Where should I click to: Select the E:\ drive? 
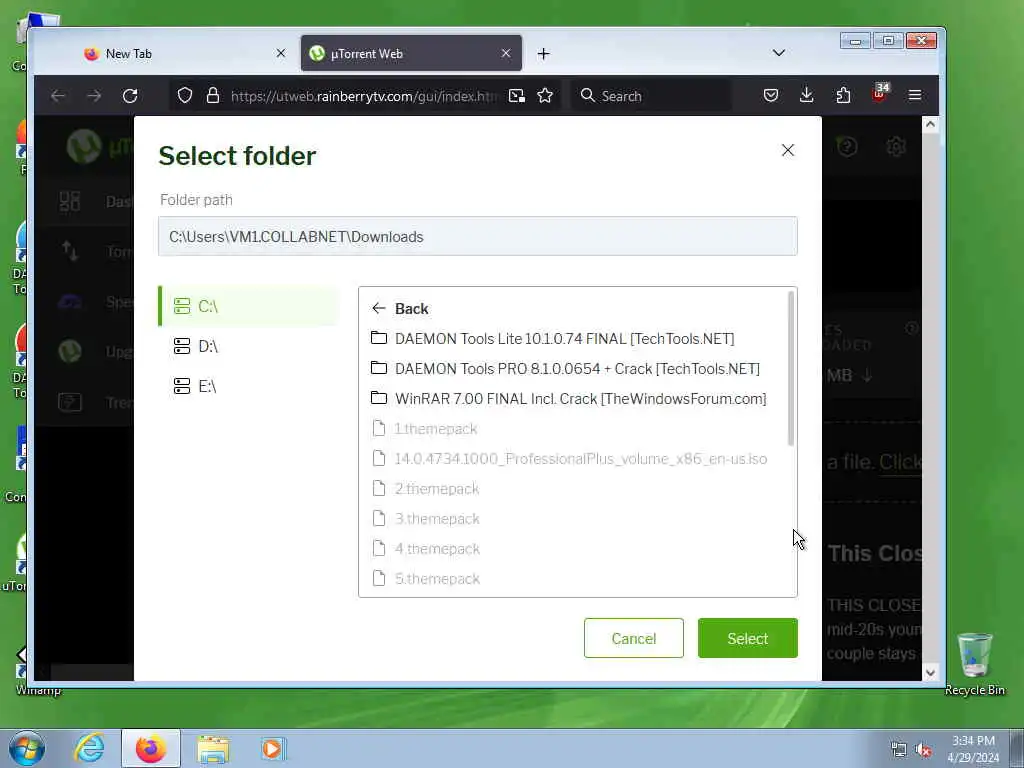coord(249,386)
